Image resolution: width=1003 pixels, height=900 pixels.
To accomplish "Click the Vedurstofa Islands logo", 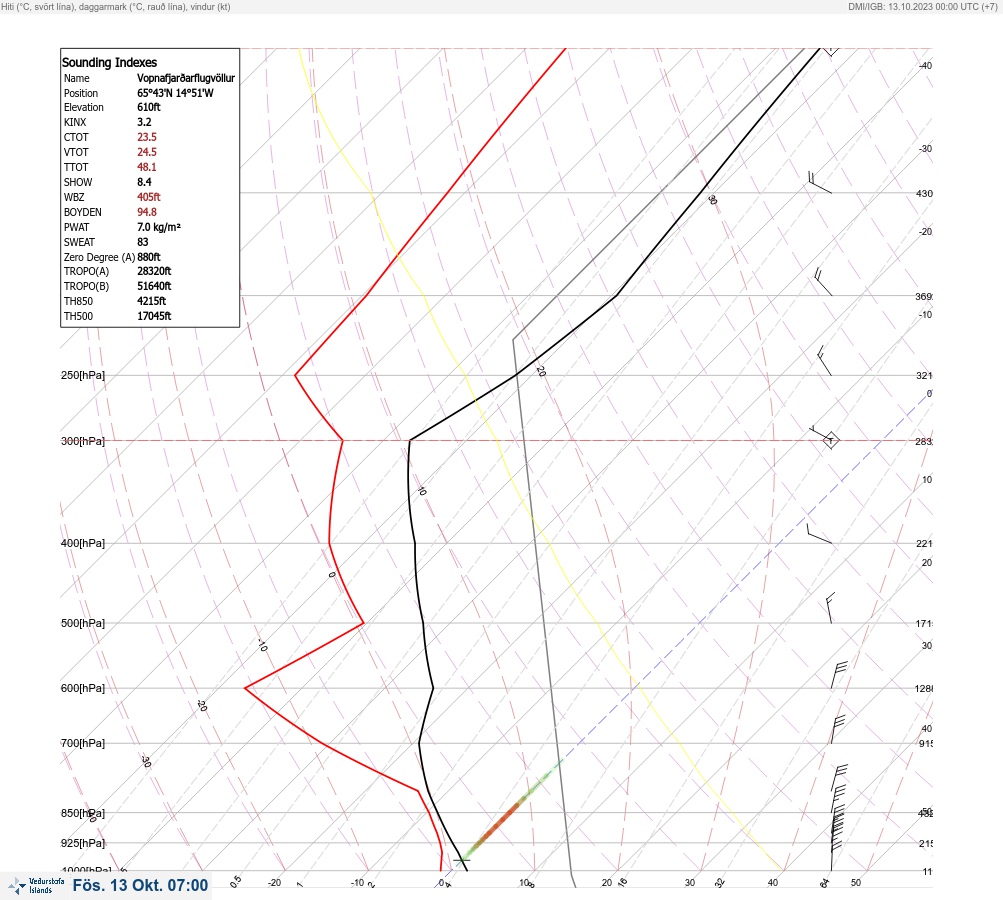I will (x=36, y=886).
